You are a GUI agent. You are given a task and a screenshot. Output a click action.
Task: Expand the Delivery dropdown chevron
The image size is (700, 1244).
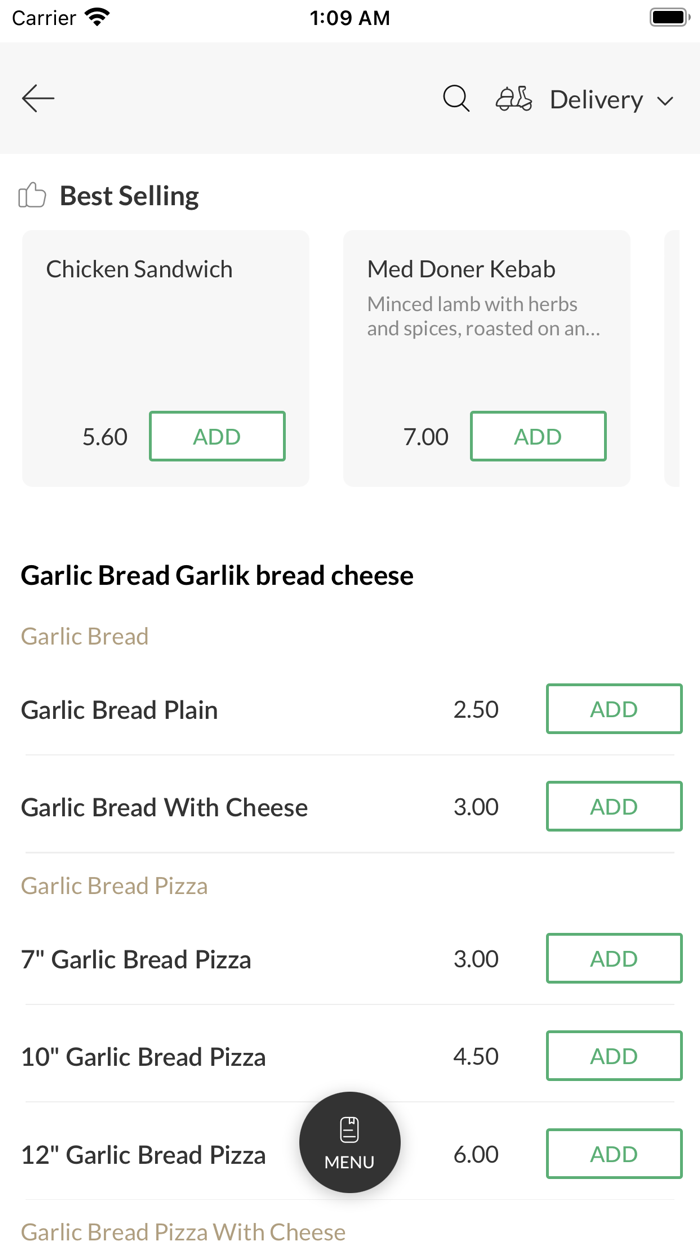(665, 101)
